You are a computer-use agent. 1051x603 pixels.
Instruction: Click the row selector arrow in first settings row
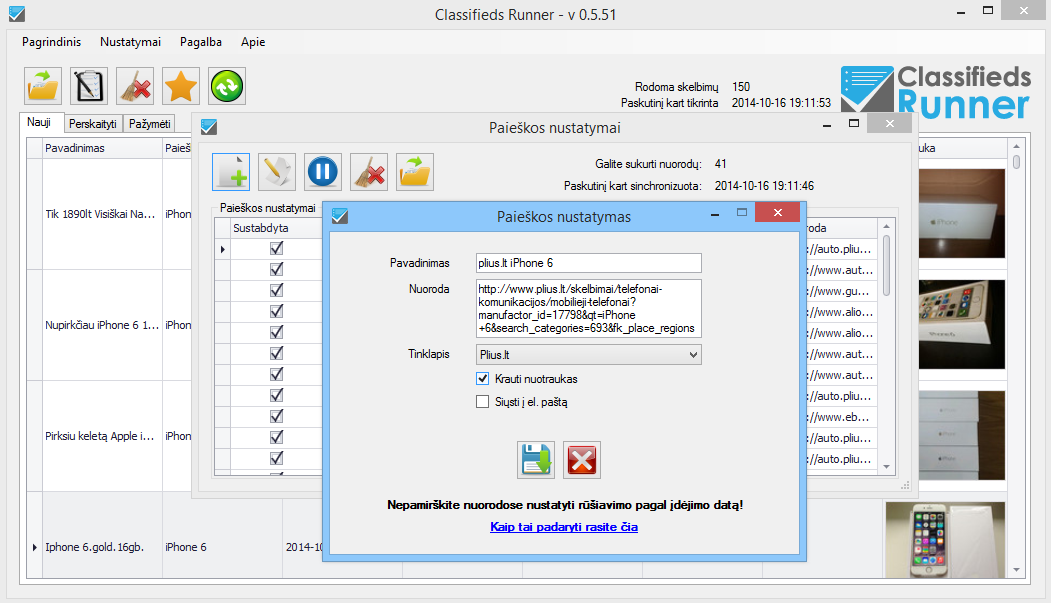pos(223,249)
